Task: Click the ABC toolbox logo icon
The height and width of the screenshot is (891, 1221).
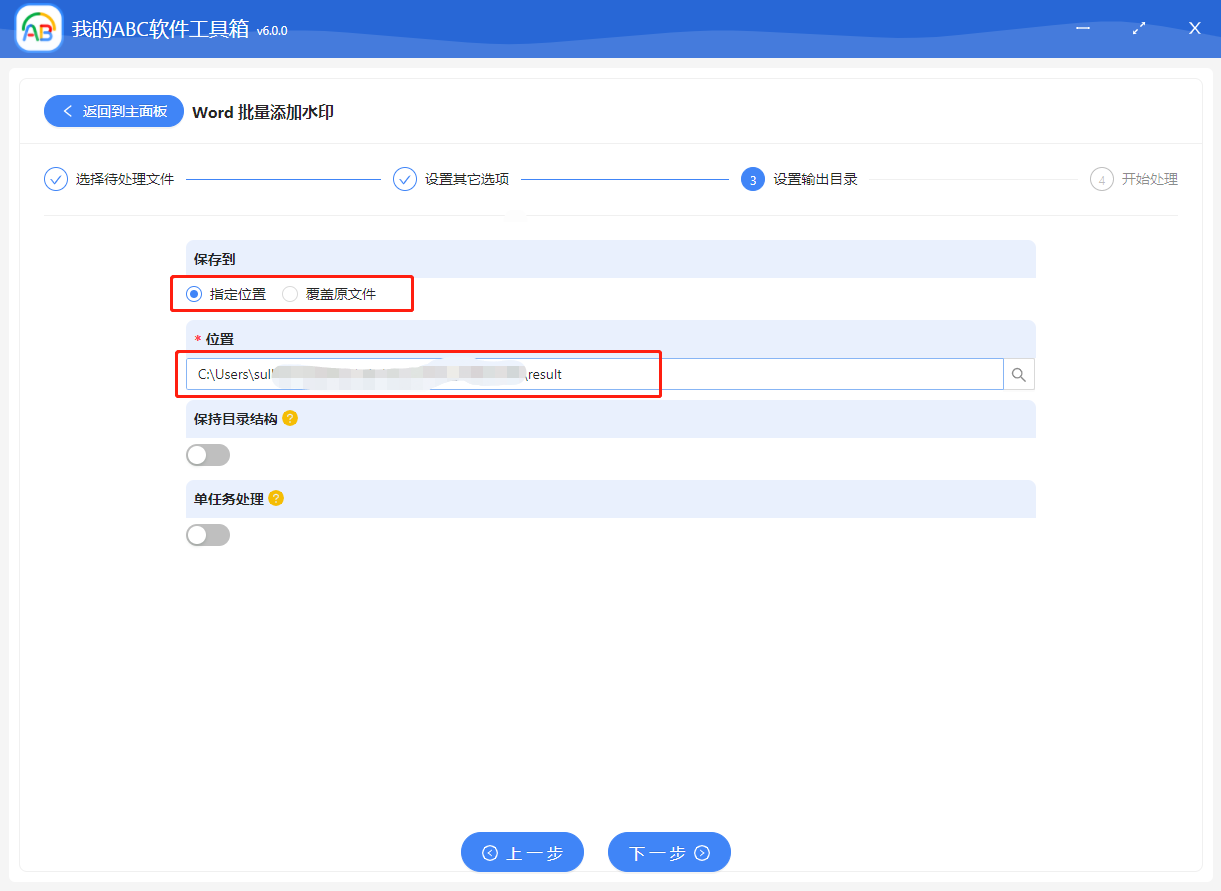Action: tap(38, 28)
